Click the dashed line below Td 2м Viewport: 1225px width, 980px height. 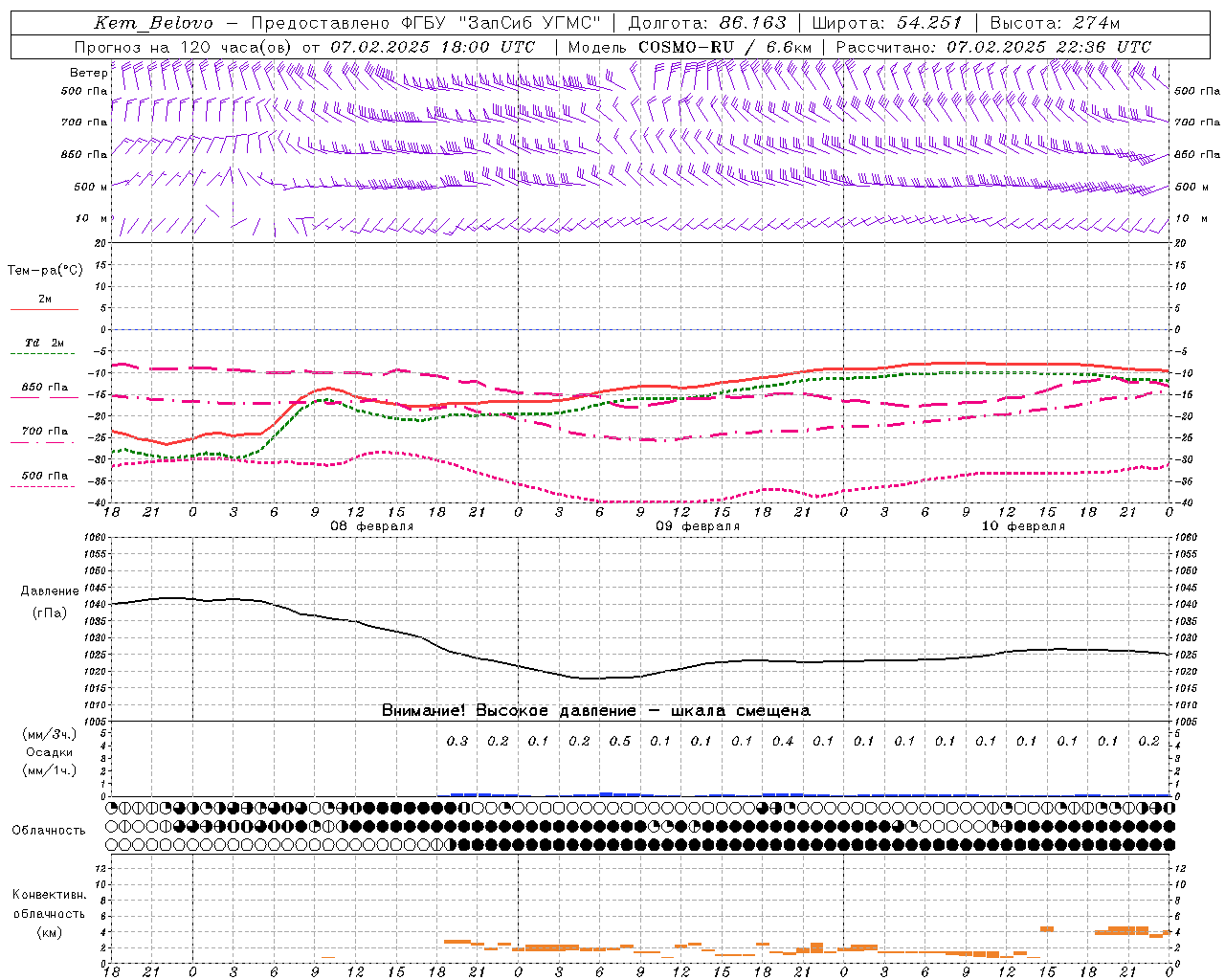pos(42,354)
